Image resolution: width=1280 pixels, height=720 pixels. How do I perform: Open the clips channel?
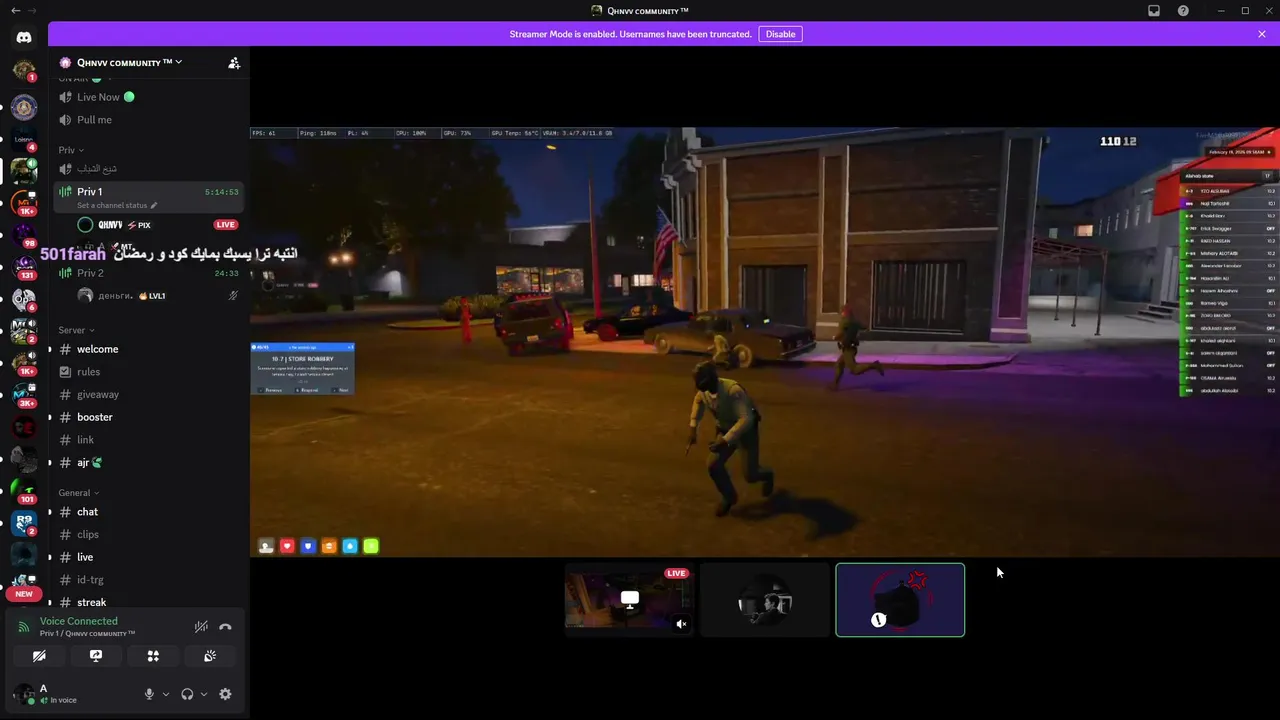click(148, 534)
